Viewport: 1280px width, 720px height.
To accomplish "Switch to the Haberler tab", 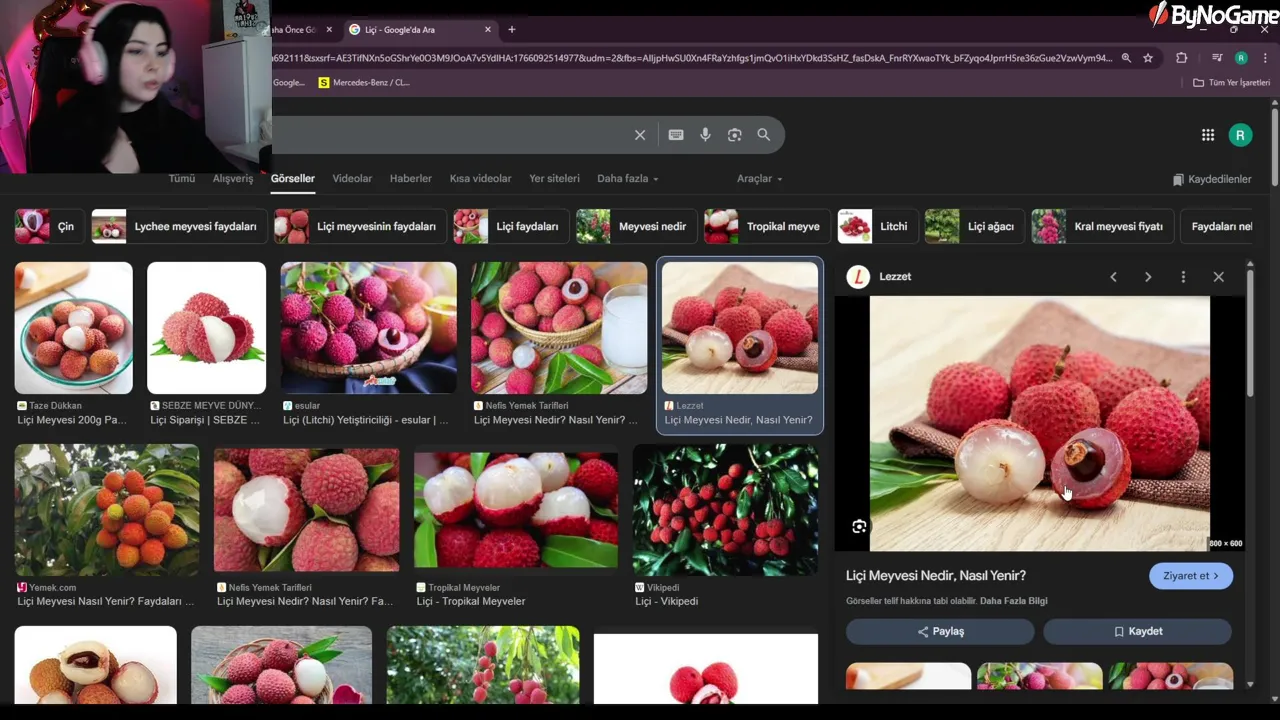I will click(411, 179).
